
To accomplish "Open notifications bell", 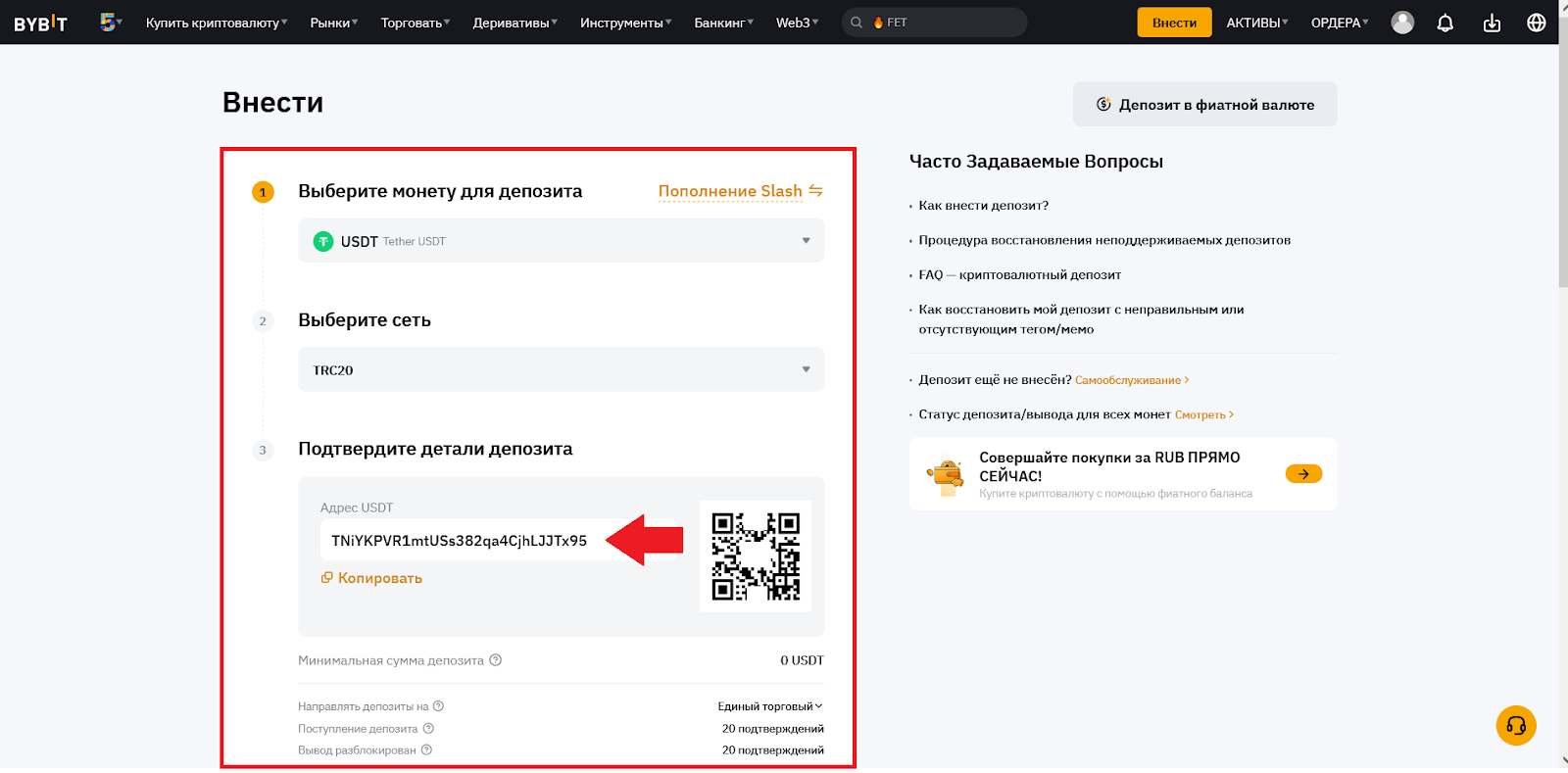I will click(x=1445, y=23).
